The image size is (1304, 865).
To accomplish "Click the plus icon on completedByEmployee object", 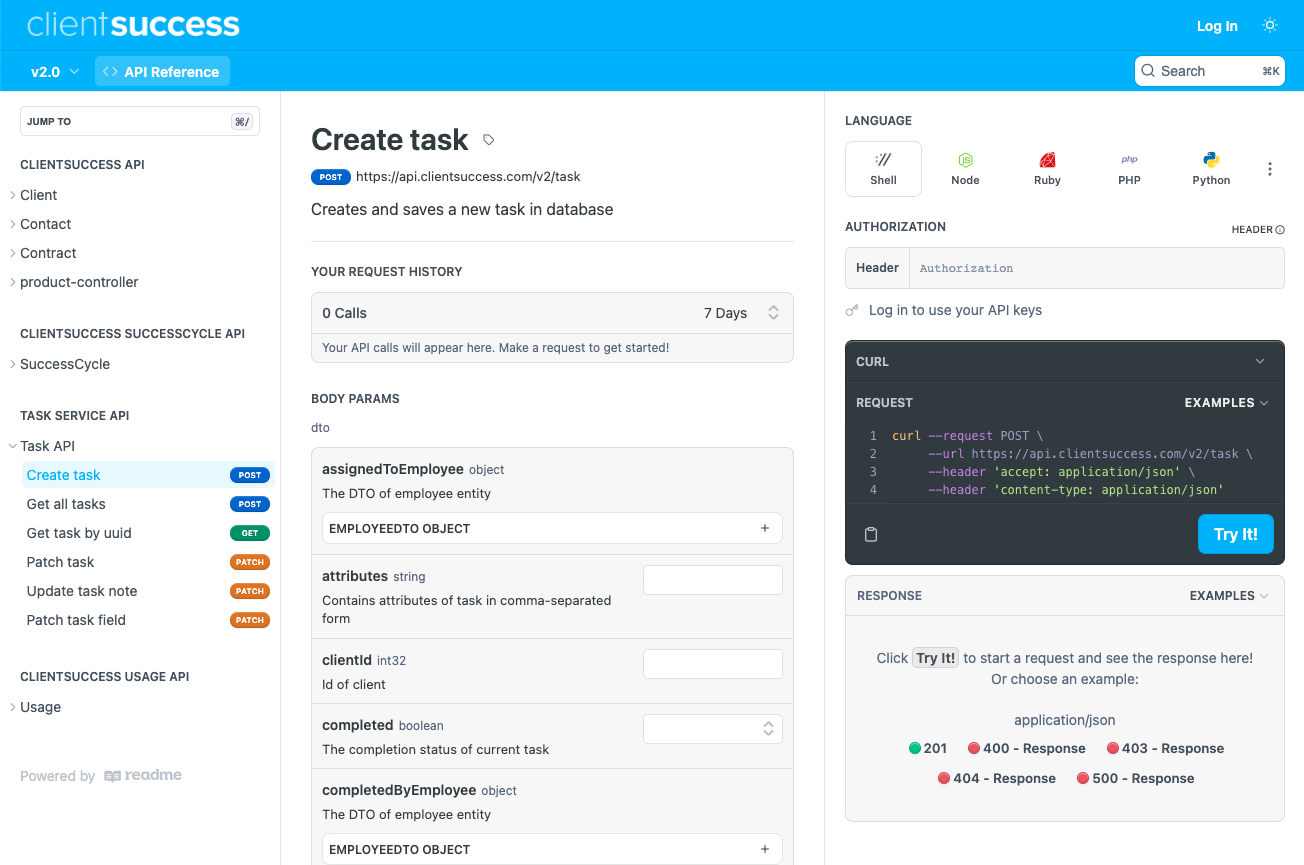I will [x=765, y=849].
